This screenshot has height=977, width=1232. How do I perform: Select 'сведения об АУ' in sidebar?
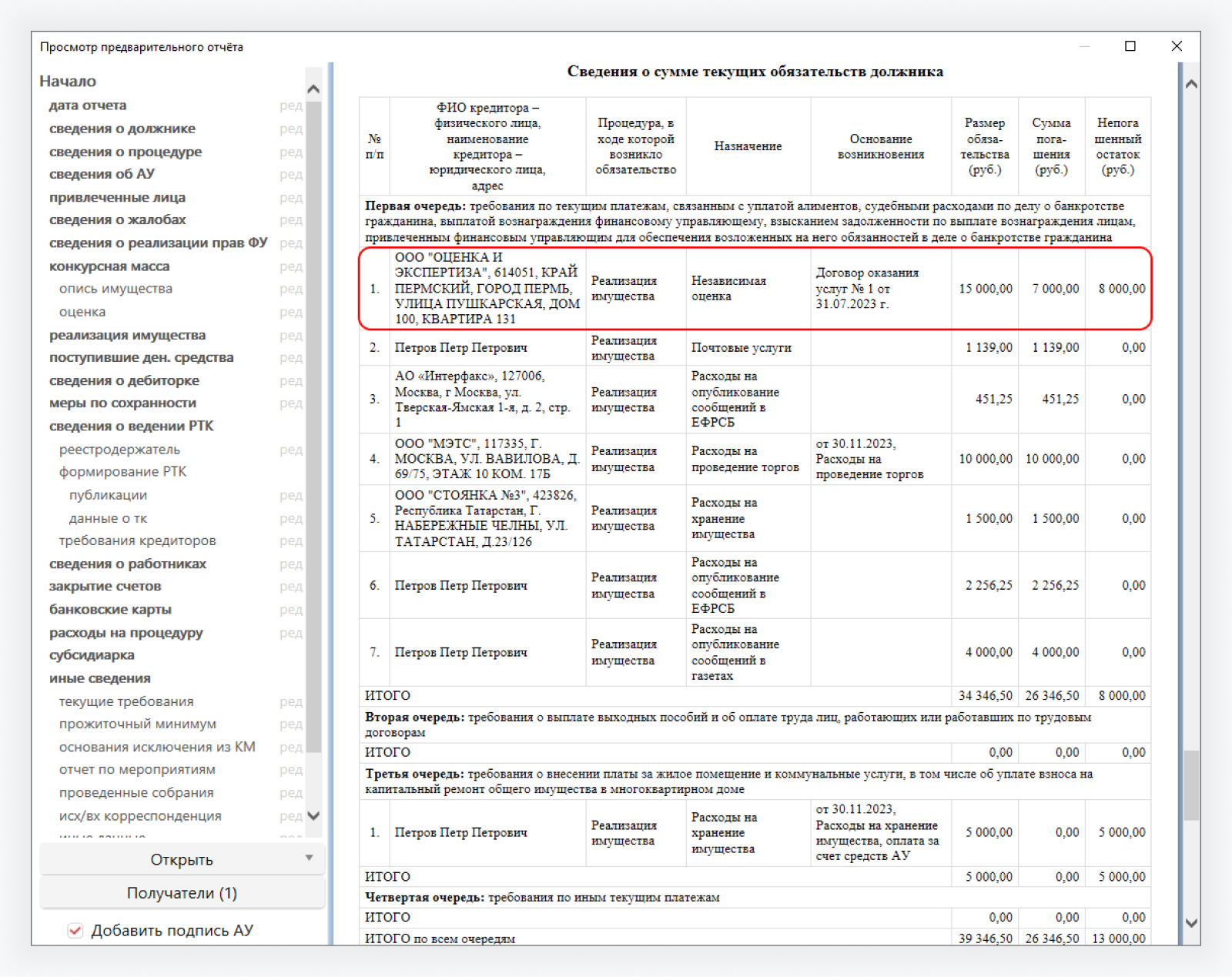[x=102, y=174]
